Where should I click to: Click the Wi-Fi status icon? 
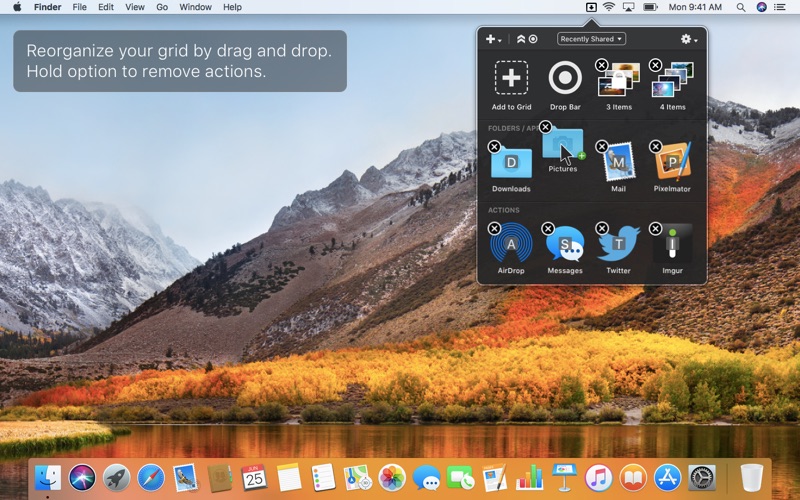(x=608, y=7)
